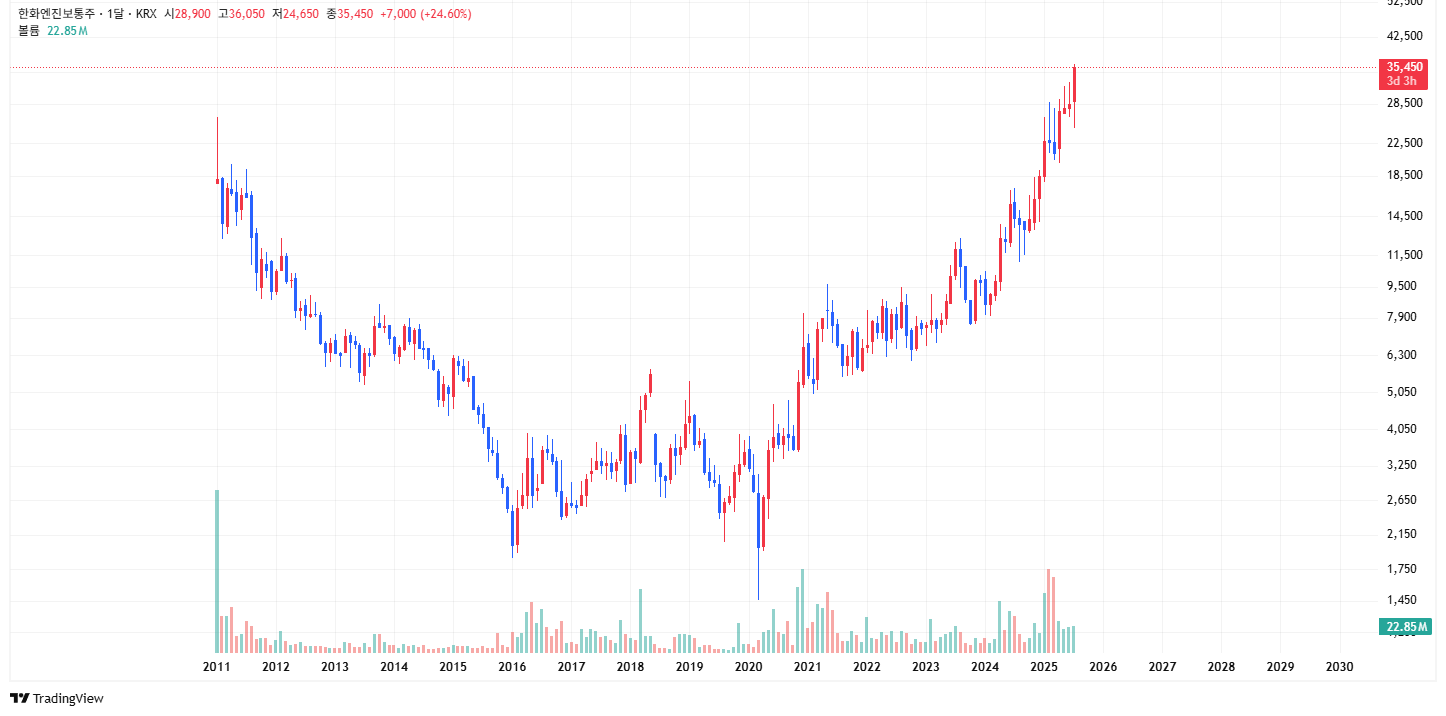Screen dimensions: 1446x716
Task: Click the TradingView logo
Action: point(57,698)
